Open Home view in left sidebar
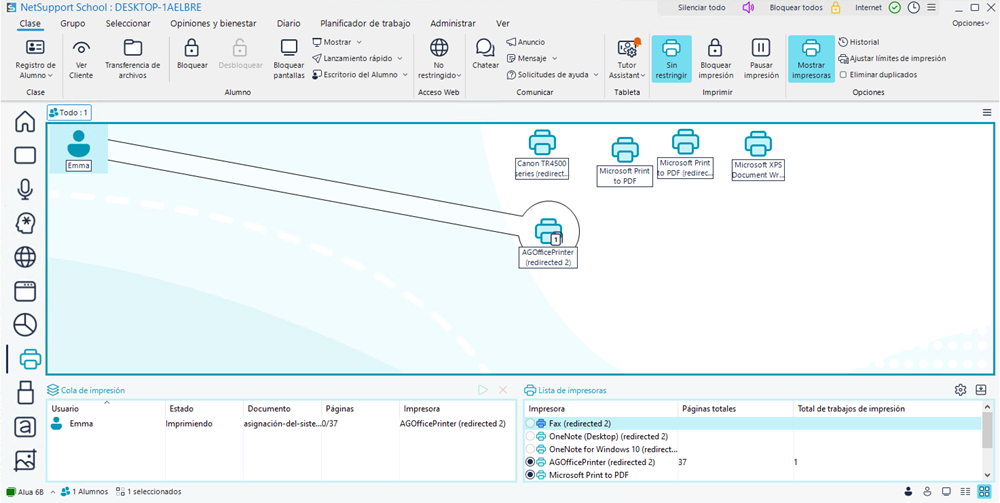Image resolution: width=1000 pixels, height=503 pixels. pos(25,121)
